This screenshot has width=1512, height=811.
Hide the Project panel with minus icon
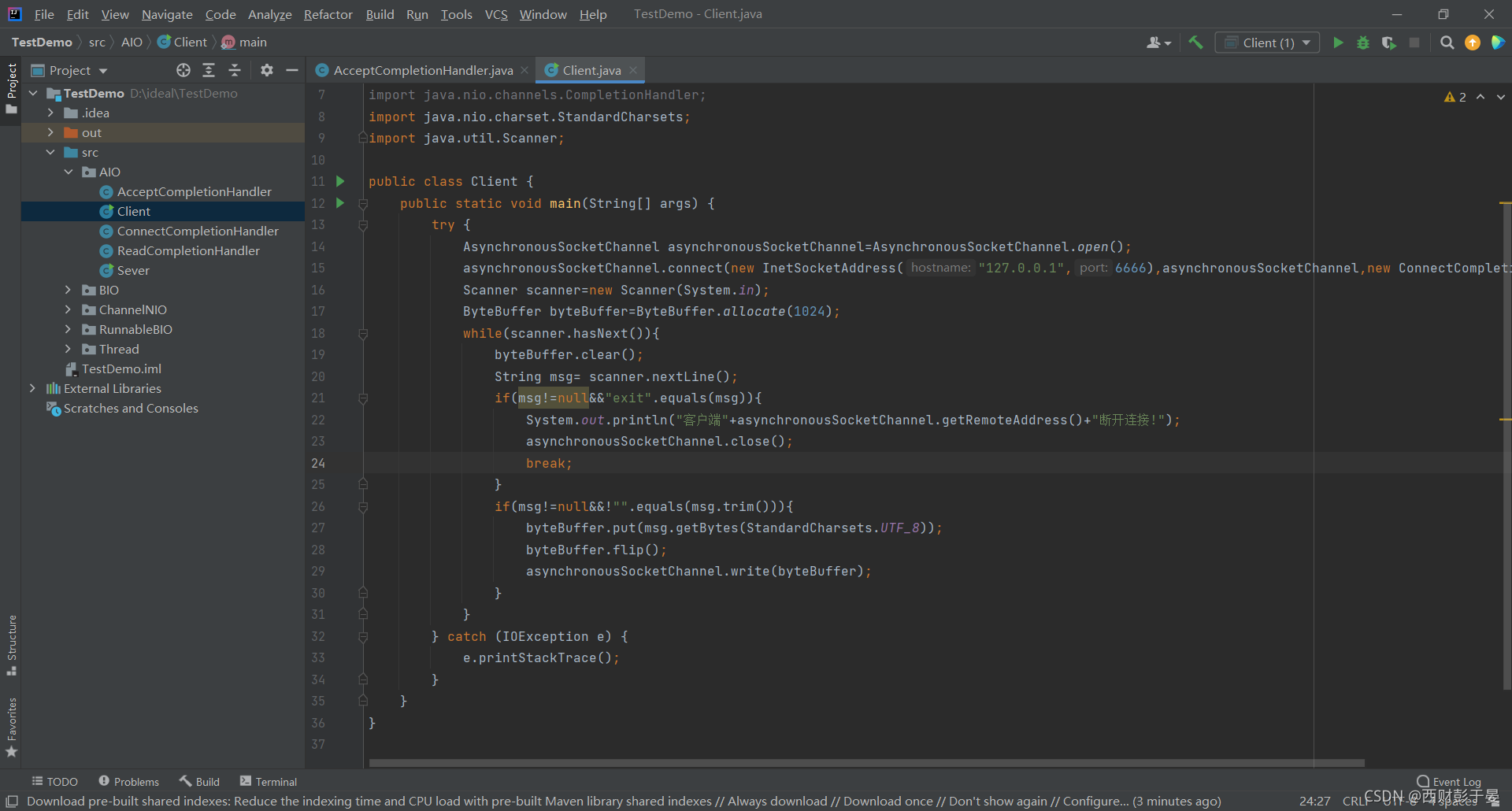click(x=292, y=70)
